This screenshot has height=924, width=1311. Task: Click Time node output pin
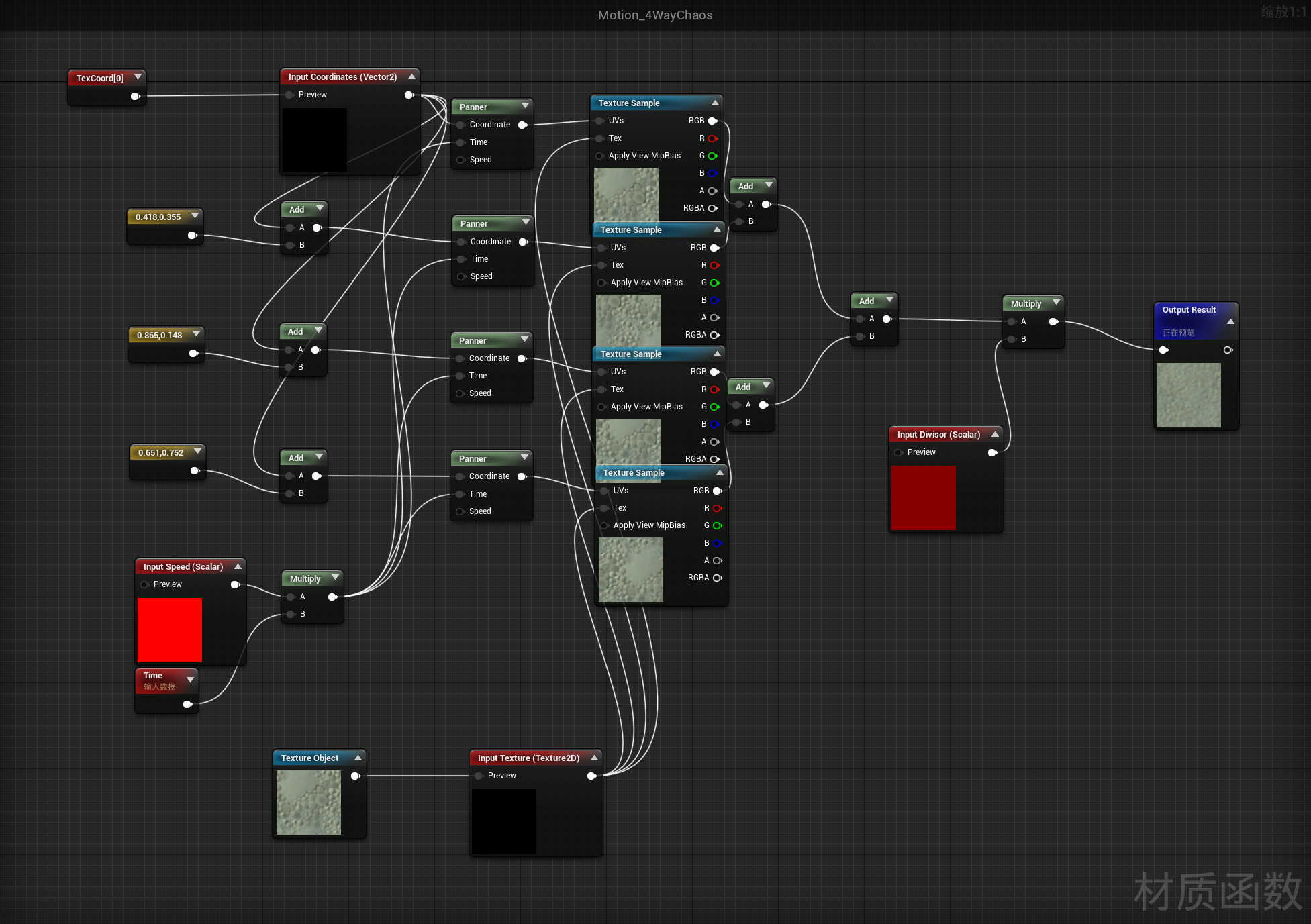(187, 704)
